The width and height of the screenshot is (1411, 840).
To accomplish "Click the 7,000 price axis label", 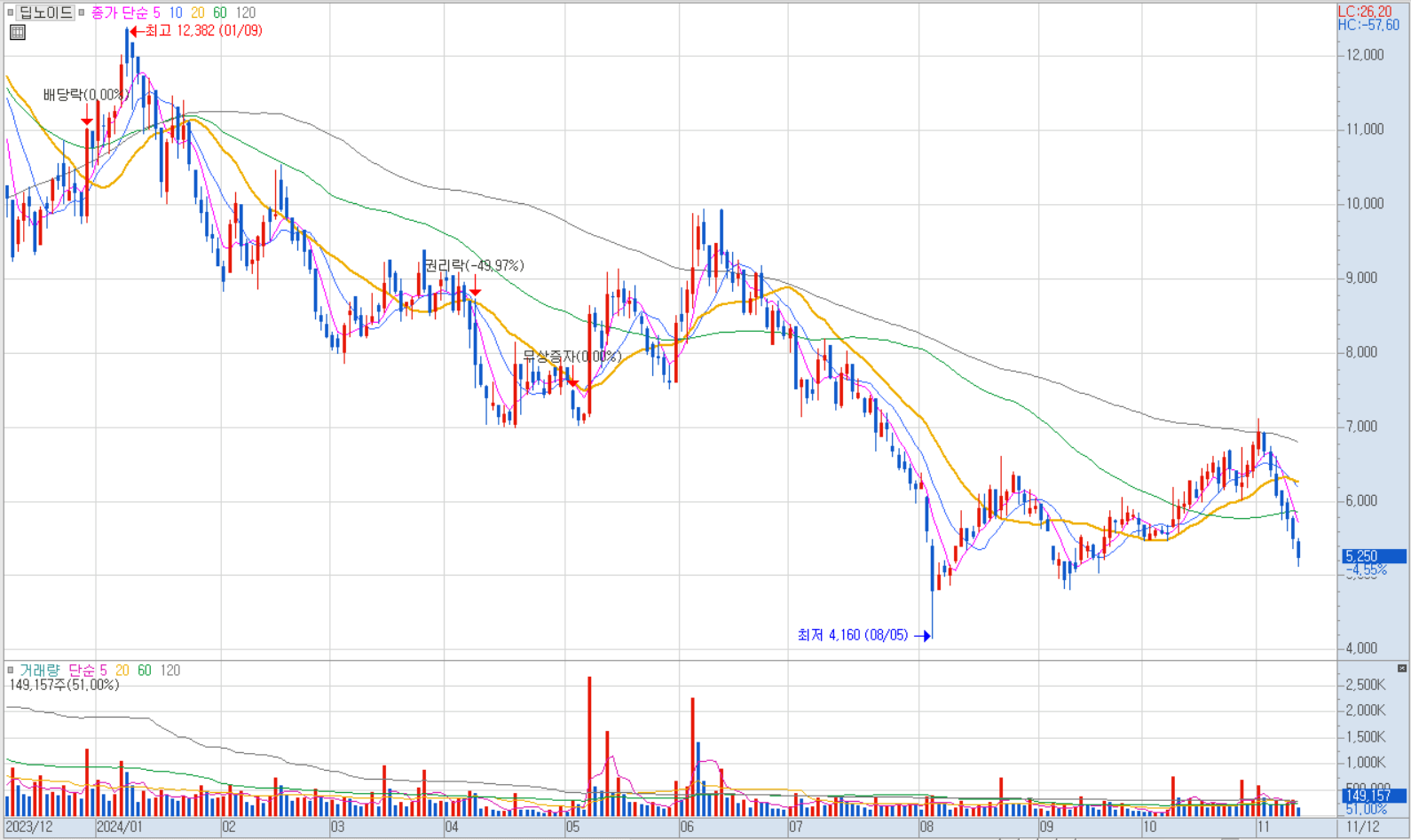I will 1362,428.
